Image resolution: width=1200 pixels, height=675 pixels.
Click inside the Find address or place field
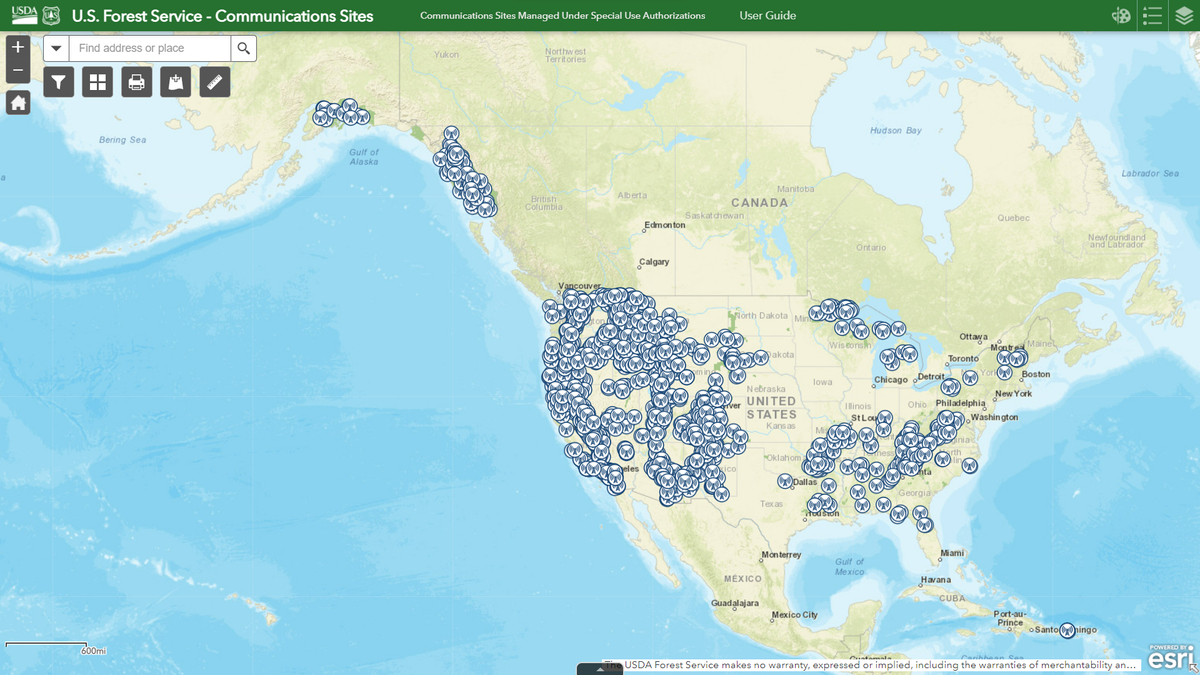pyautogui.click(x=150, y=47)
